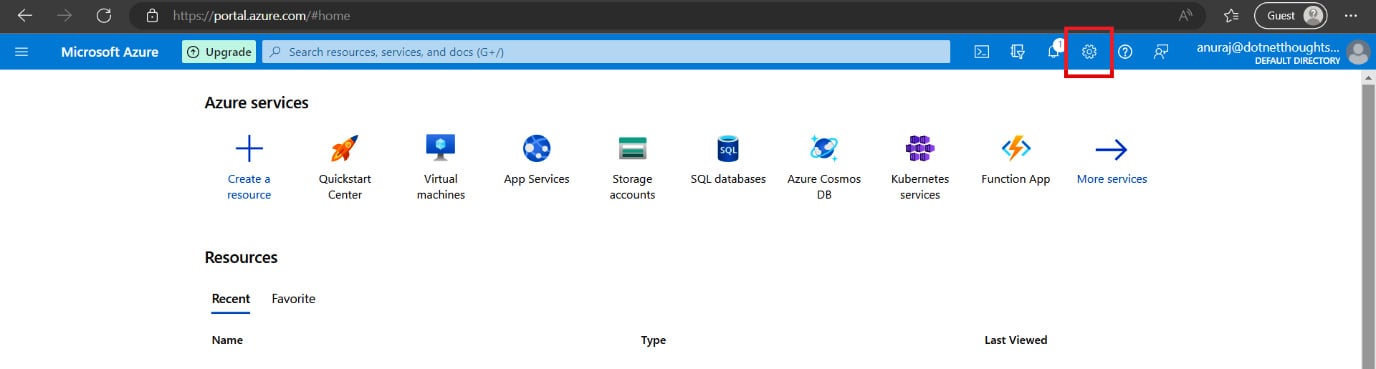Screen dimensions: 1376x369
Task: View site information lock icon
Action: click(152, 16)
